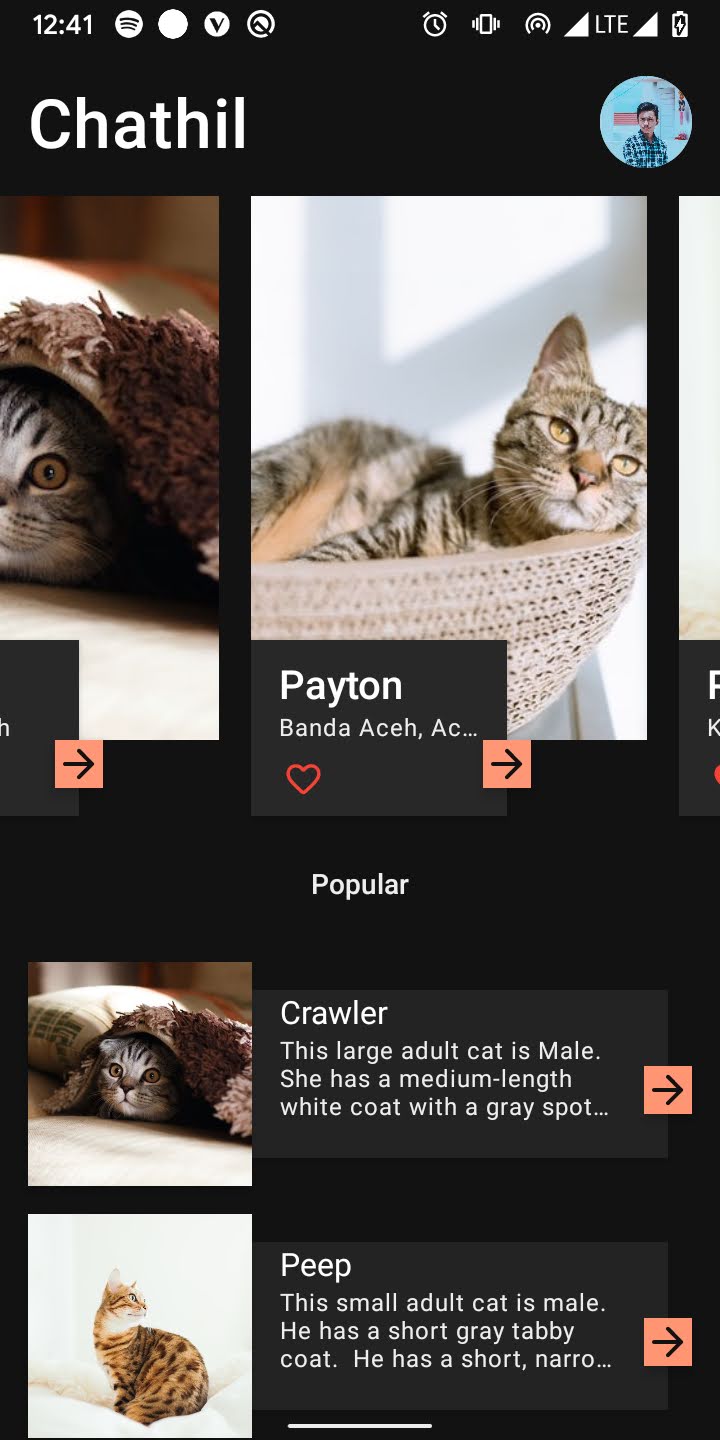Open Peep details via arrow button

pos(668,1342)
